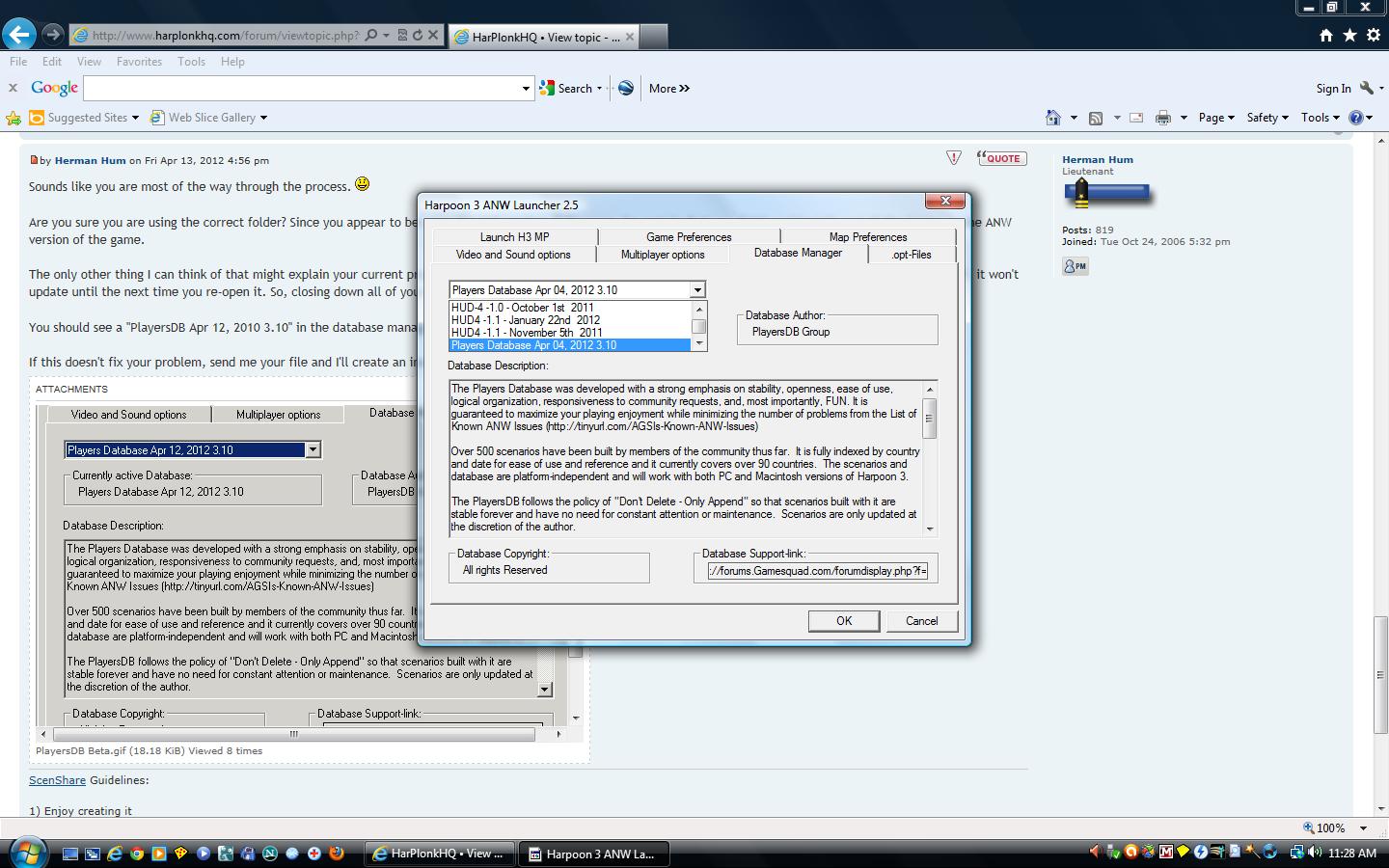
Task: Open the browser gear settings icon
Action: pyautogui.click(x=1373, y=36)
